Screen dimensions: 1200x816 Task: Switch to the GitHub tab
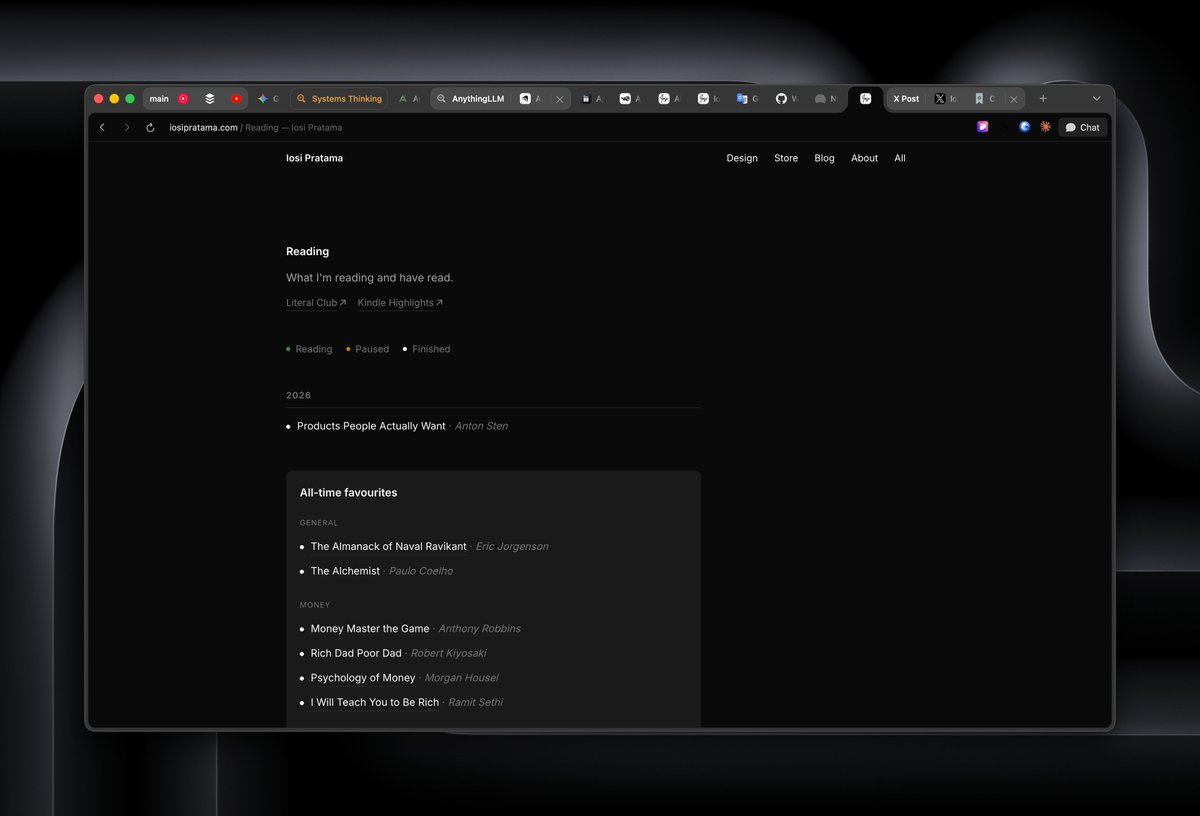point(787,99)
